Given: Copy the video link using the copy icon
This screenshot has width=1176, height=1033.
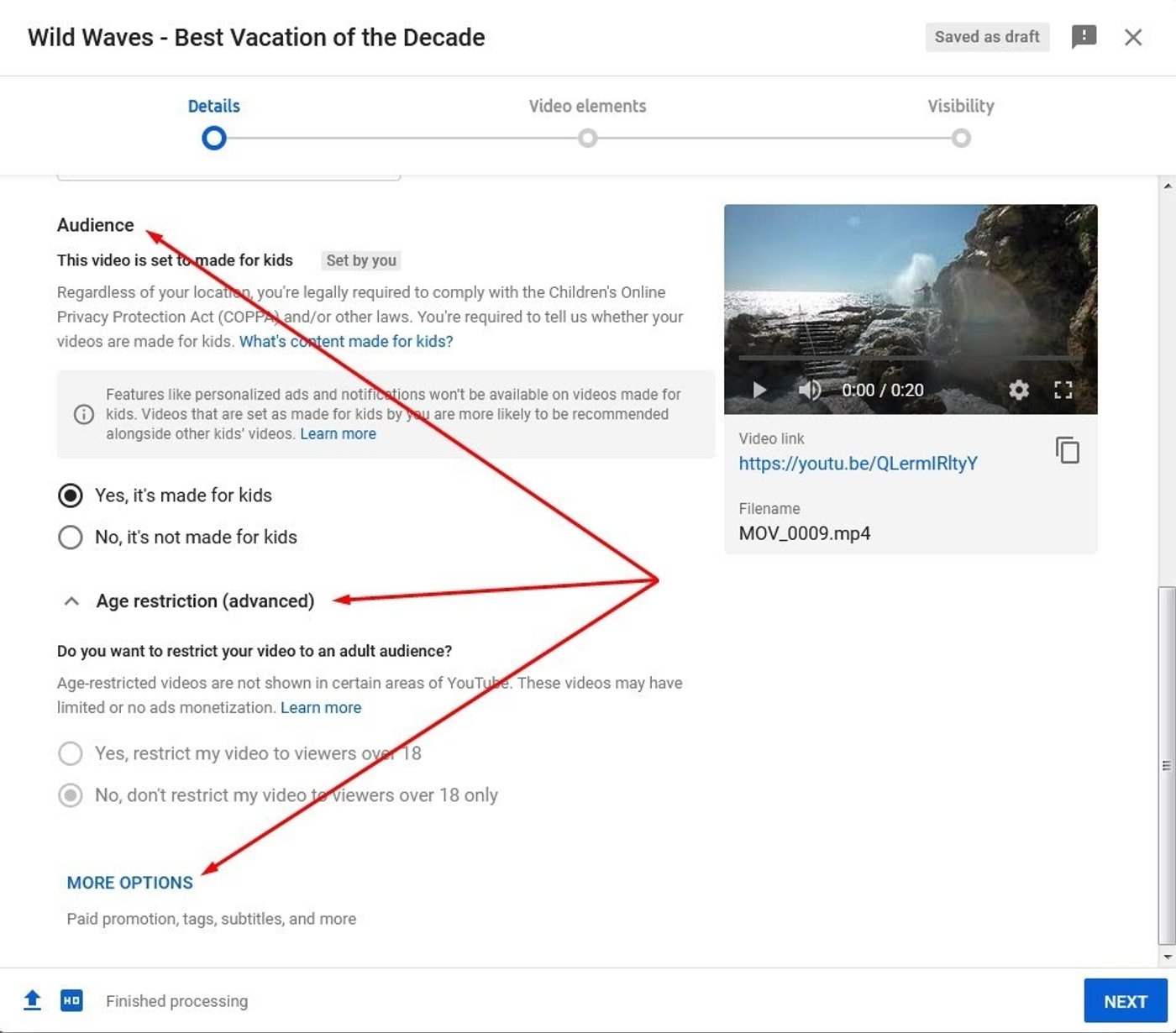Looking at the screenshot, I should tap(1068, 451).
